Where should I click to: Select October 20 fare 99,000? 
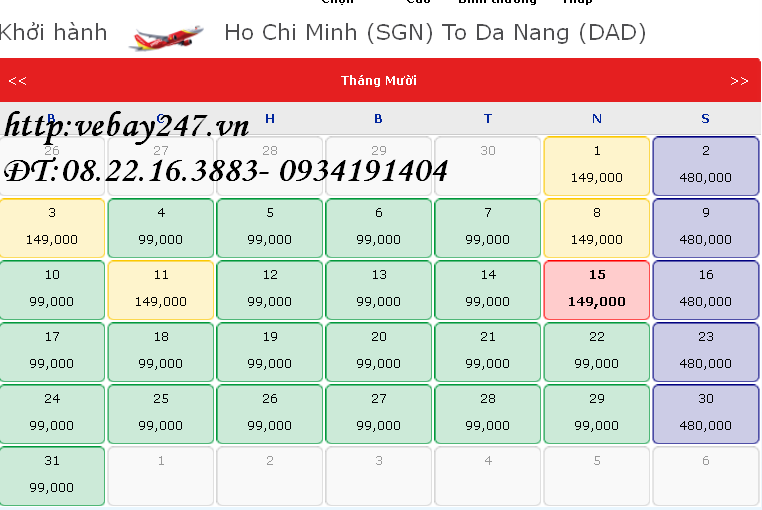[379, 351]
